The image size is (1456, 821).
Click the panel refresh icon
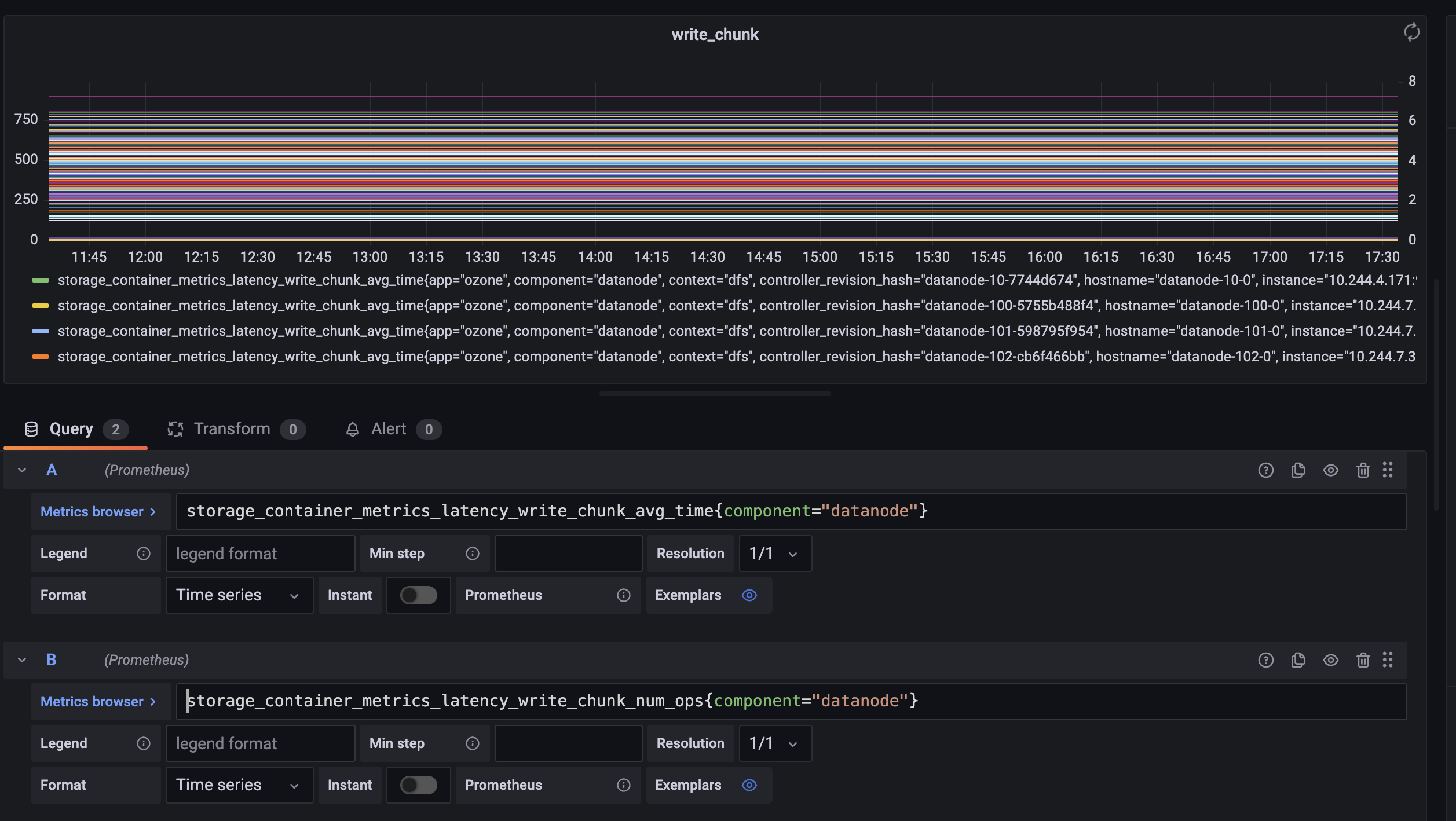1411,32
